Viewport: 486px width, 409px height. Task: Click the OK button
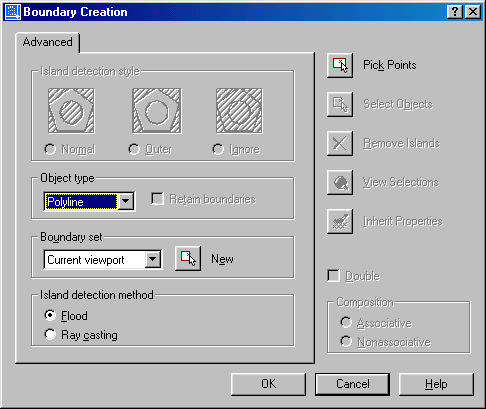pos(268,384)
